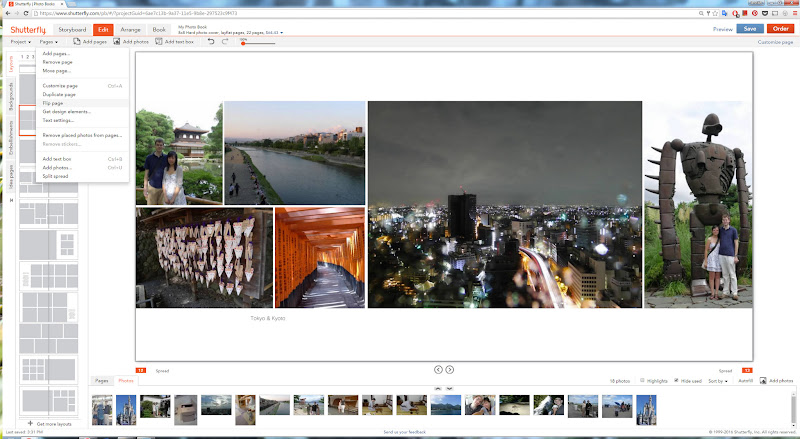
Task: Click the Add photos icon above photo tray
Action: click(763, 381)
